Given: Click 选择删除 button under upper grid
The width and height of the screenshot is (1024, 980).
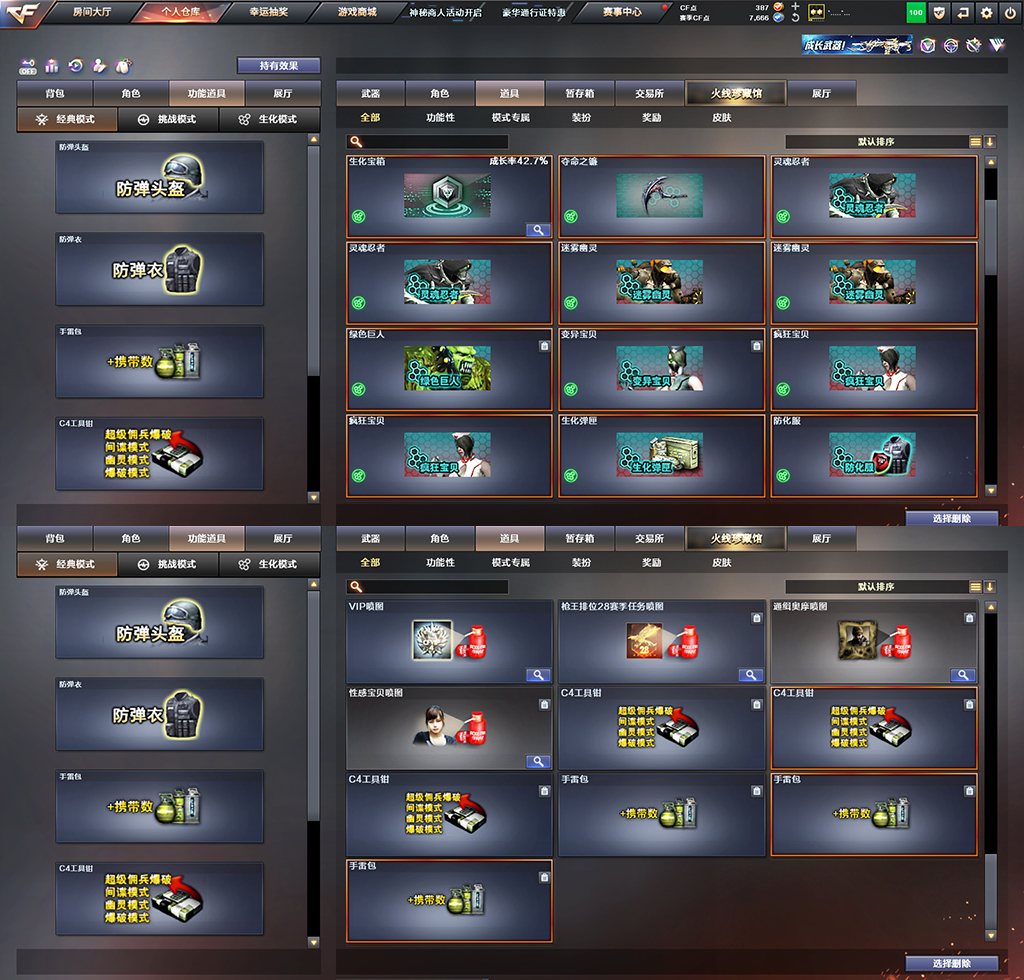Looking at the screenshot, I should coord(952,518).
